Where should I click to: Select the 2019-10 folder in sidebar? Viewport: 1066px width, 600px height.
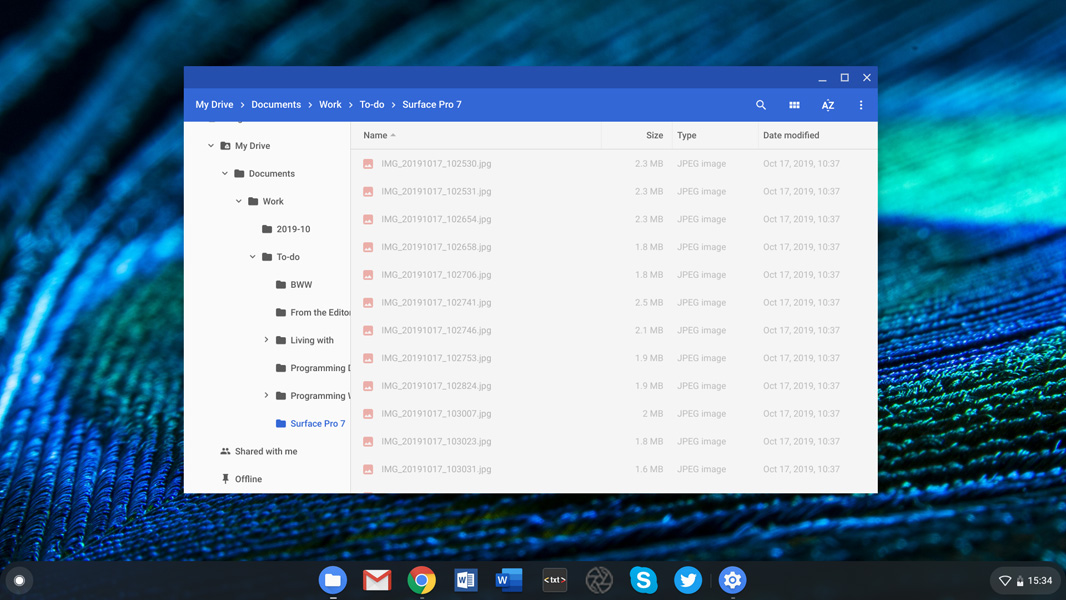[x=293, y=229]
